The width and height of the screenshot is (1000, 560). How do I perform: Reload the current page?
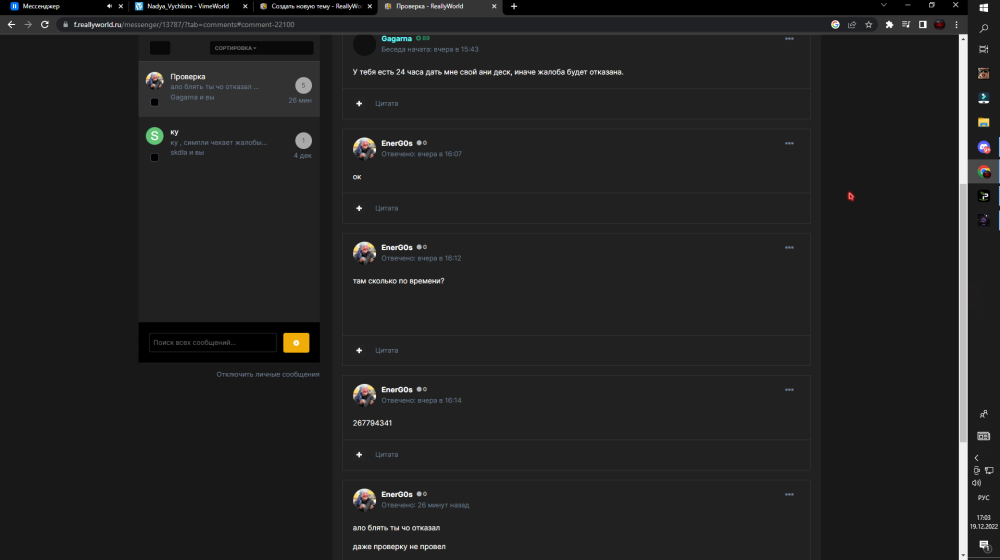click(45, 24)
